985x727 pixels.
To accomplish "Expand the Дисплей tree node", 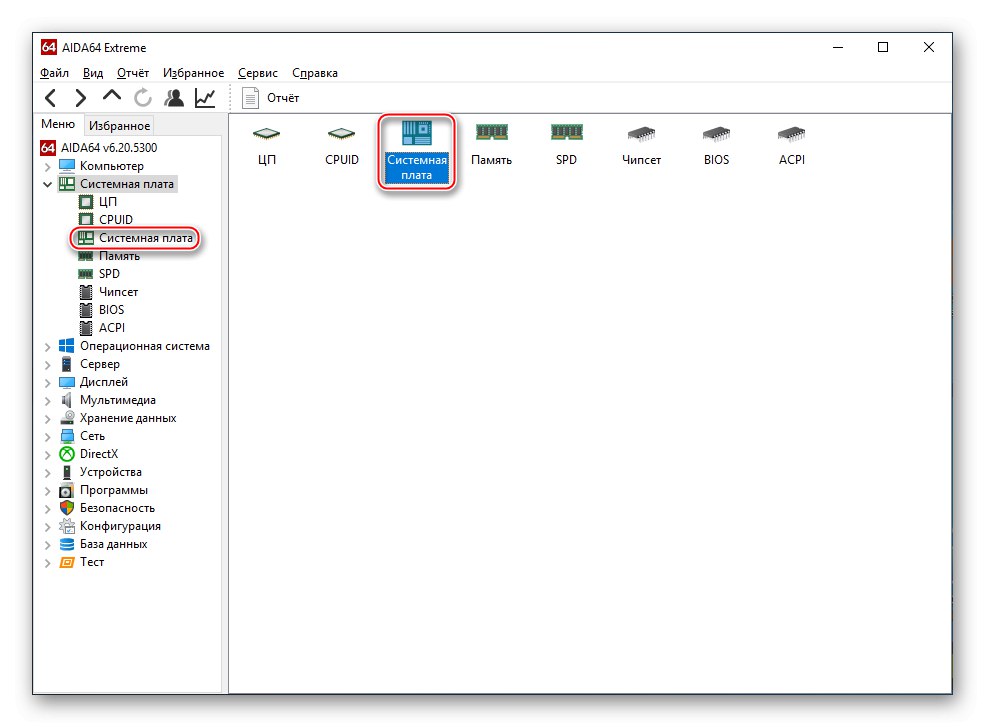I will (x=47, y=383).
